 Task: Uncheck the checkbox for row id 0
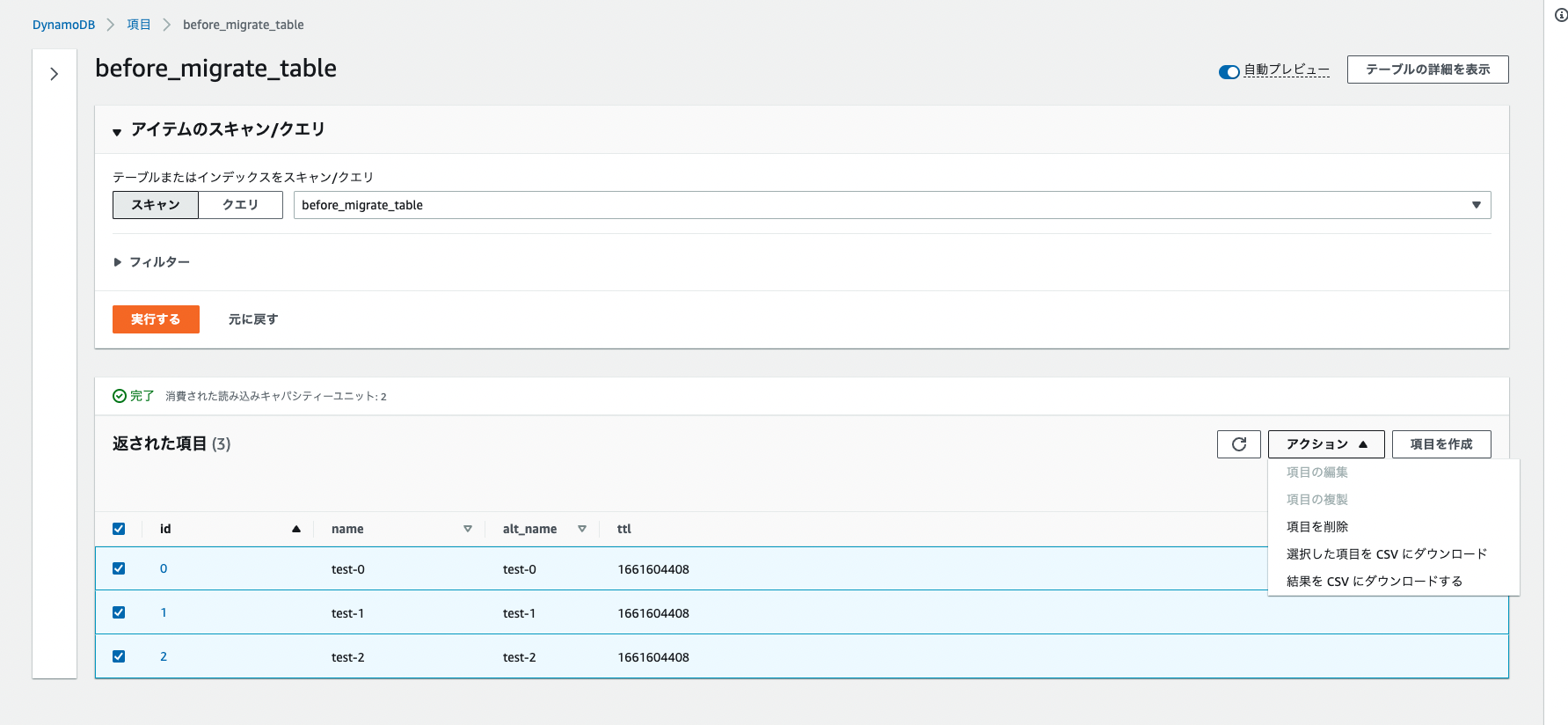click(x=119, y=568)
